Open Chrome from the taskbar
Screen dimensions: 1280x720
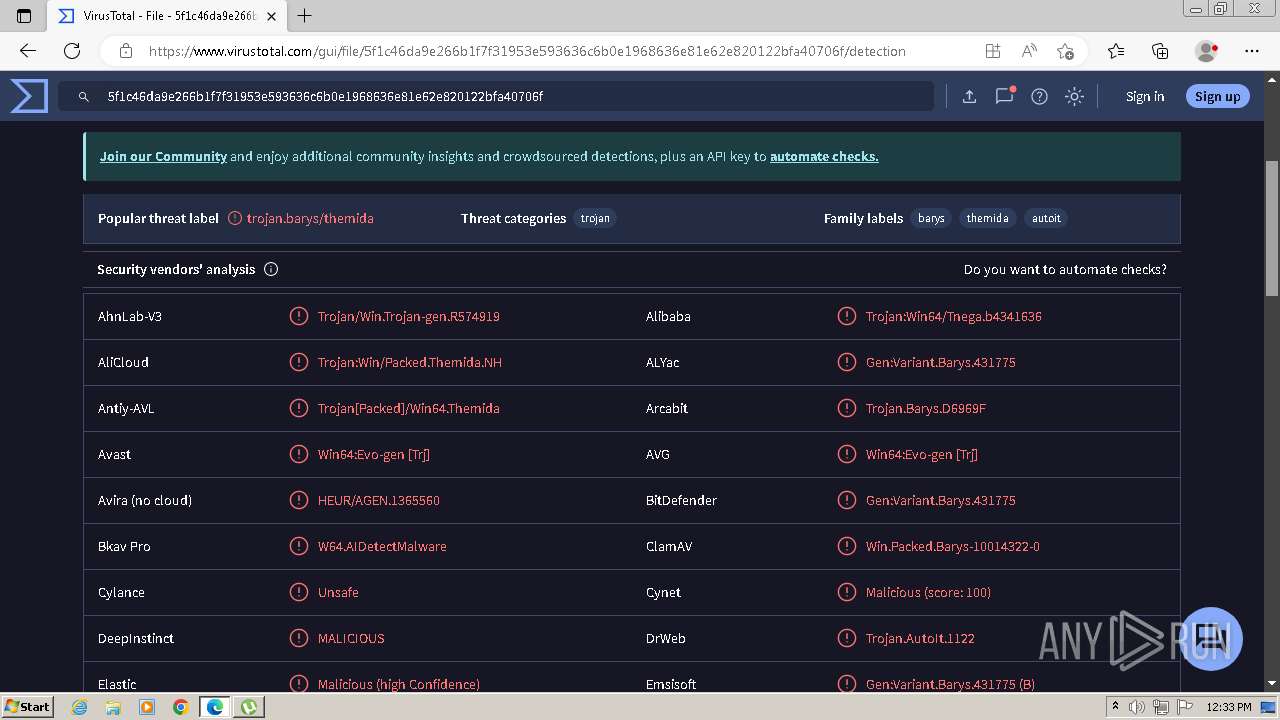pos(180,707)
